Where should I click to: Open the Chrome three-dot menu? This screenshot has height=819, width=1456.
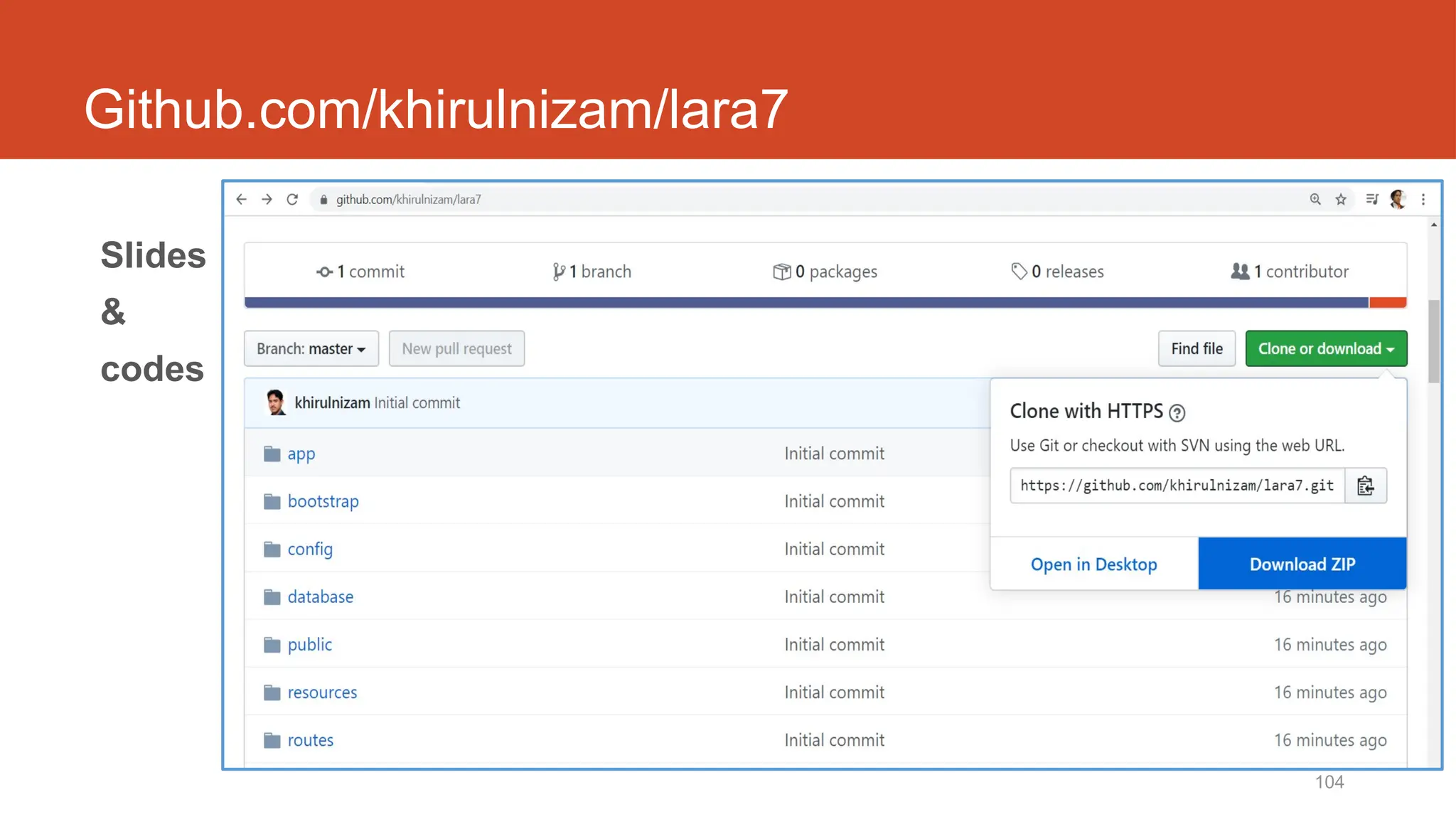(1423, 200)
